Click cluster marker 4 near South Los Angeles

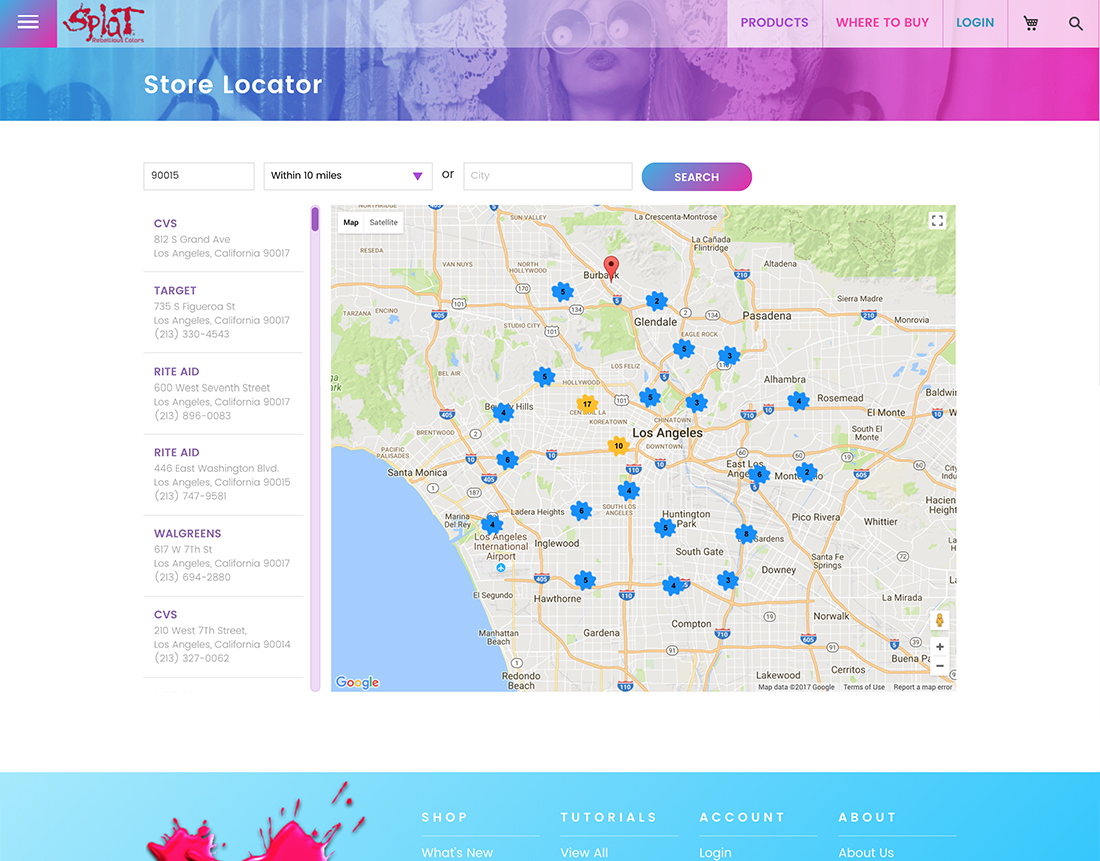pyautogui.click(x=629, y=490)
